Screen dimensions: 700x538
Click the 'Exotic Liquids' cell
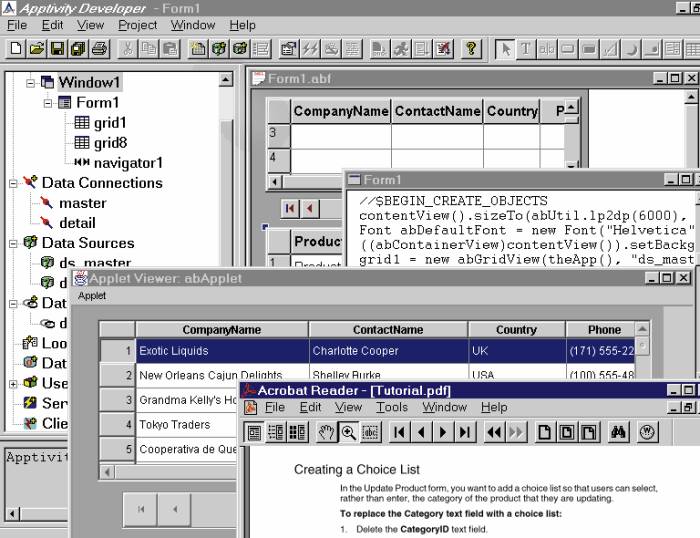(x=222, y=351)
